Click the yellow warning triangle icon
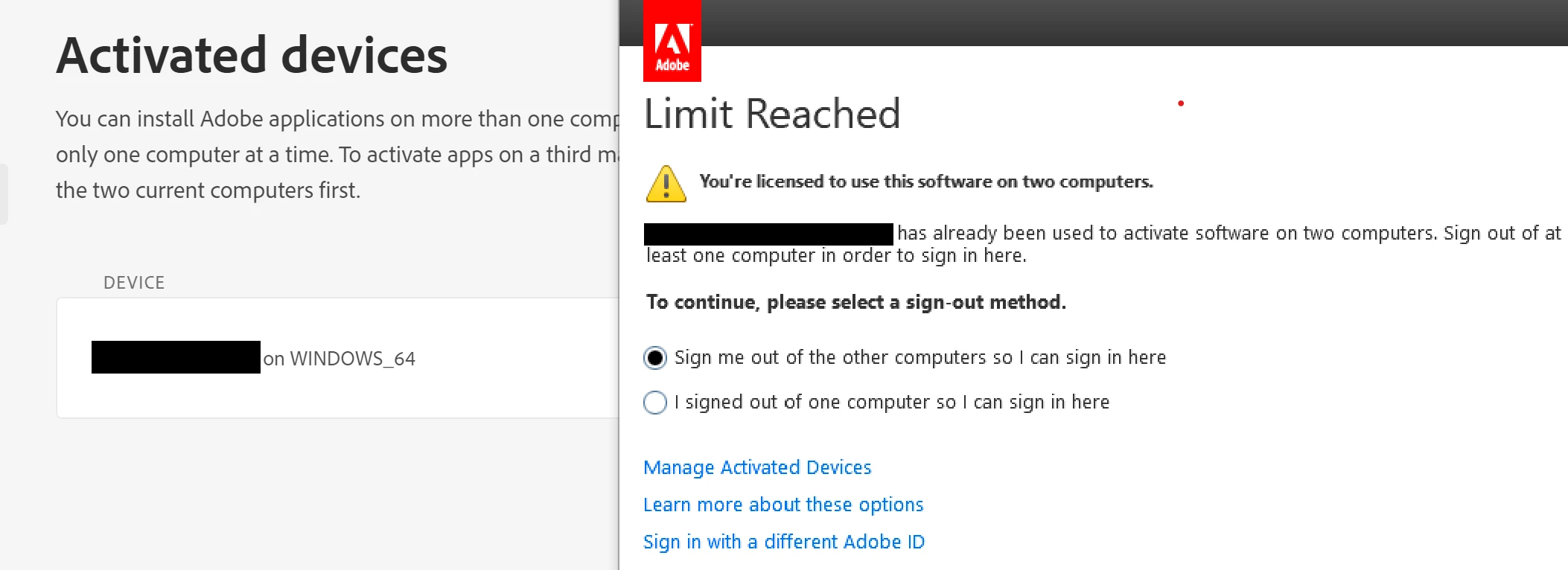The image size is (1568, 570). [666, 184]
